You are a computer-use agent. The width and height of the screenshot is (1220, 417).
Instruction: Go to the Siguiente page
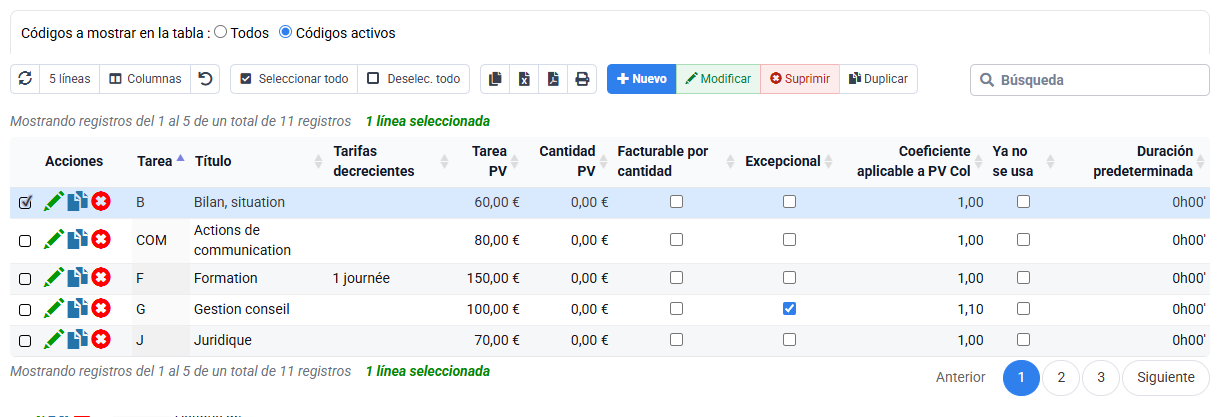tap(1166, 377)
